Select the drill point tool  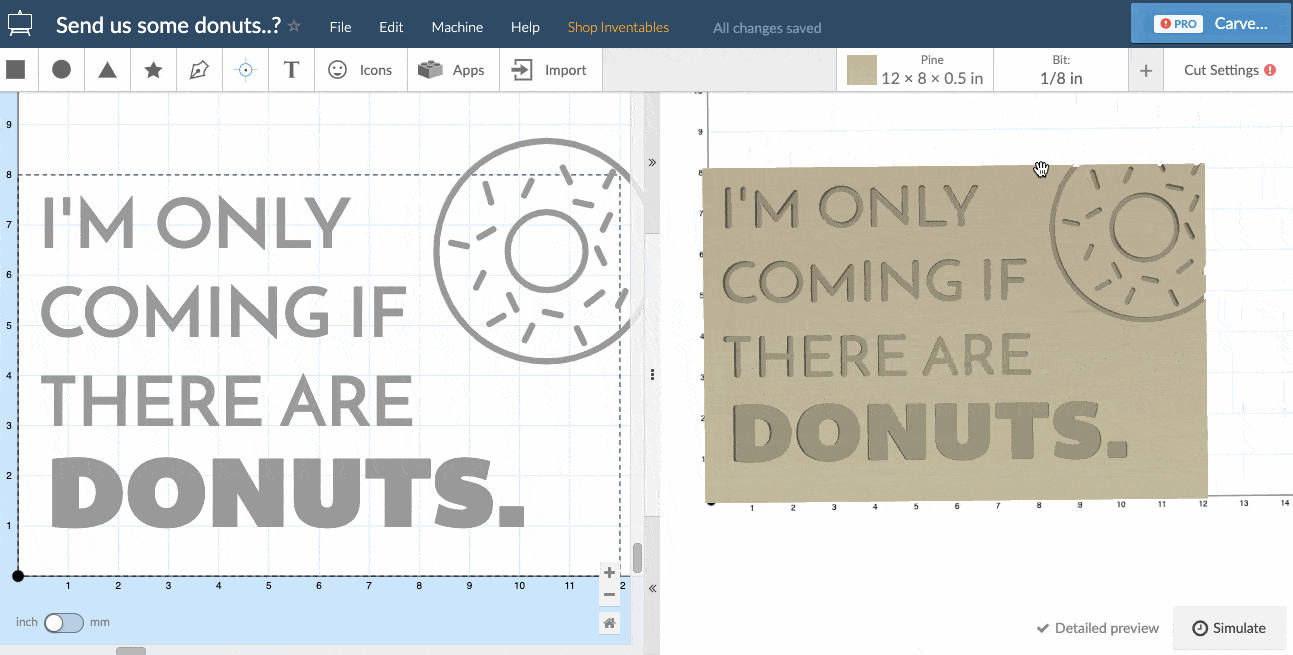pos(245,70)
